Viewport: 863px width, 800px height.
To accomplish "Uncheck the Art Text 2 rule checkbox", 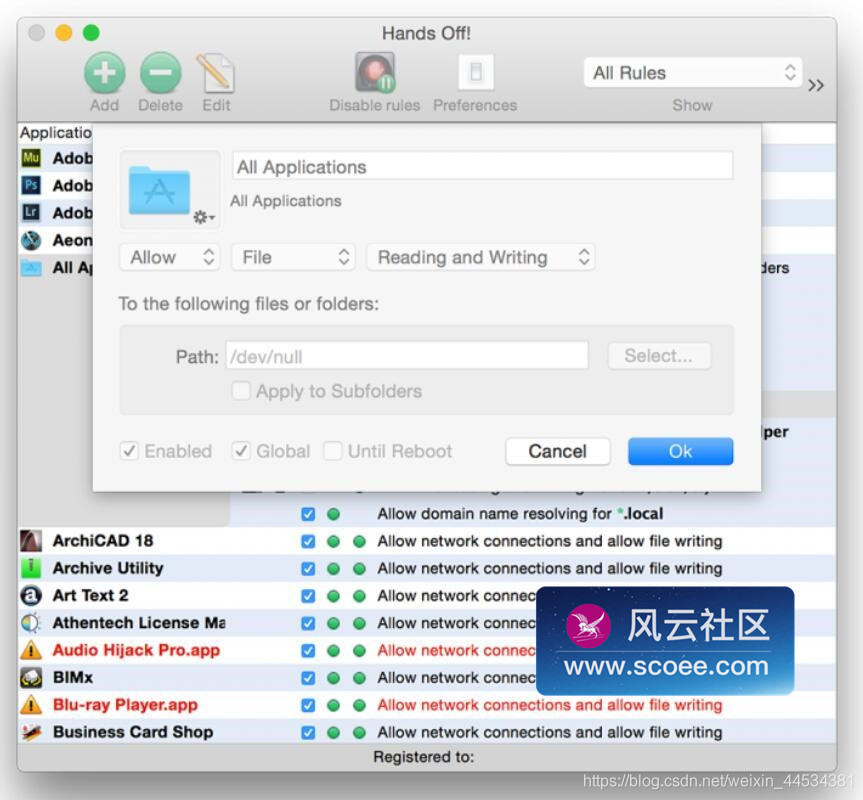I will coord(308,596).
